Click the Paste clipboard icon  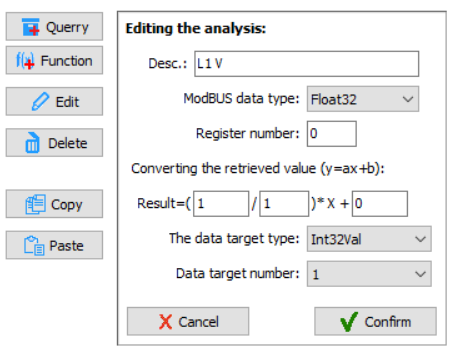[34, 246]
